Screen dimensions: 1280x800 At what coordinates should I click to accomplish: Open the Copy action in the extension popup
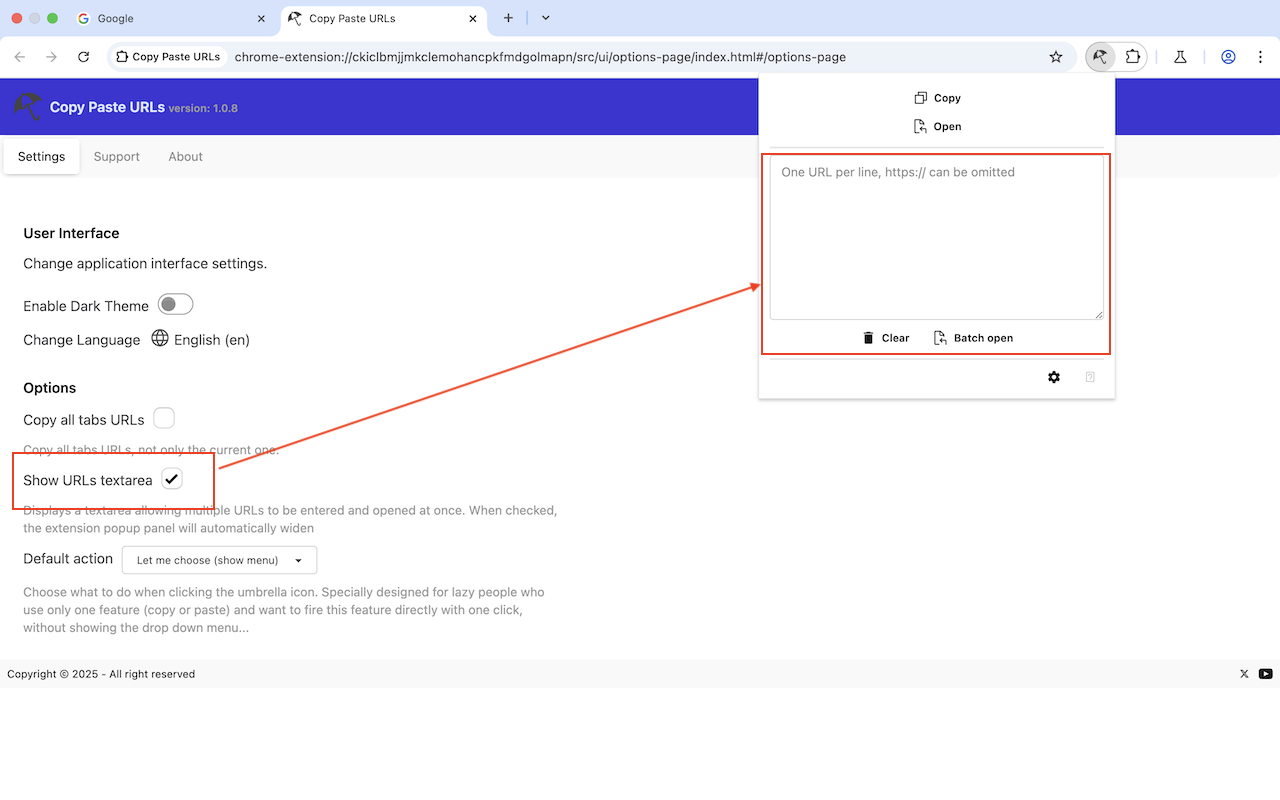936,97
